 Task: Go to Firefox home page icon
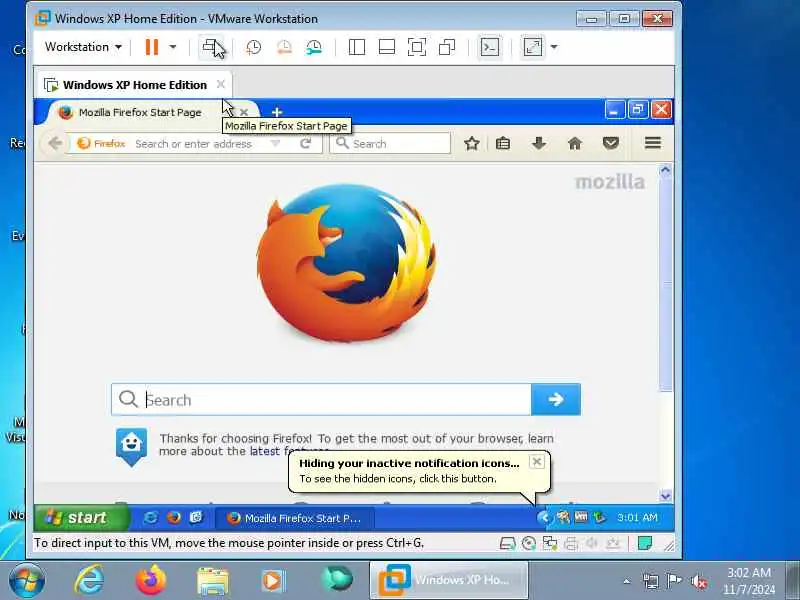575,143
